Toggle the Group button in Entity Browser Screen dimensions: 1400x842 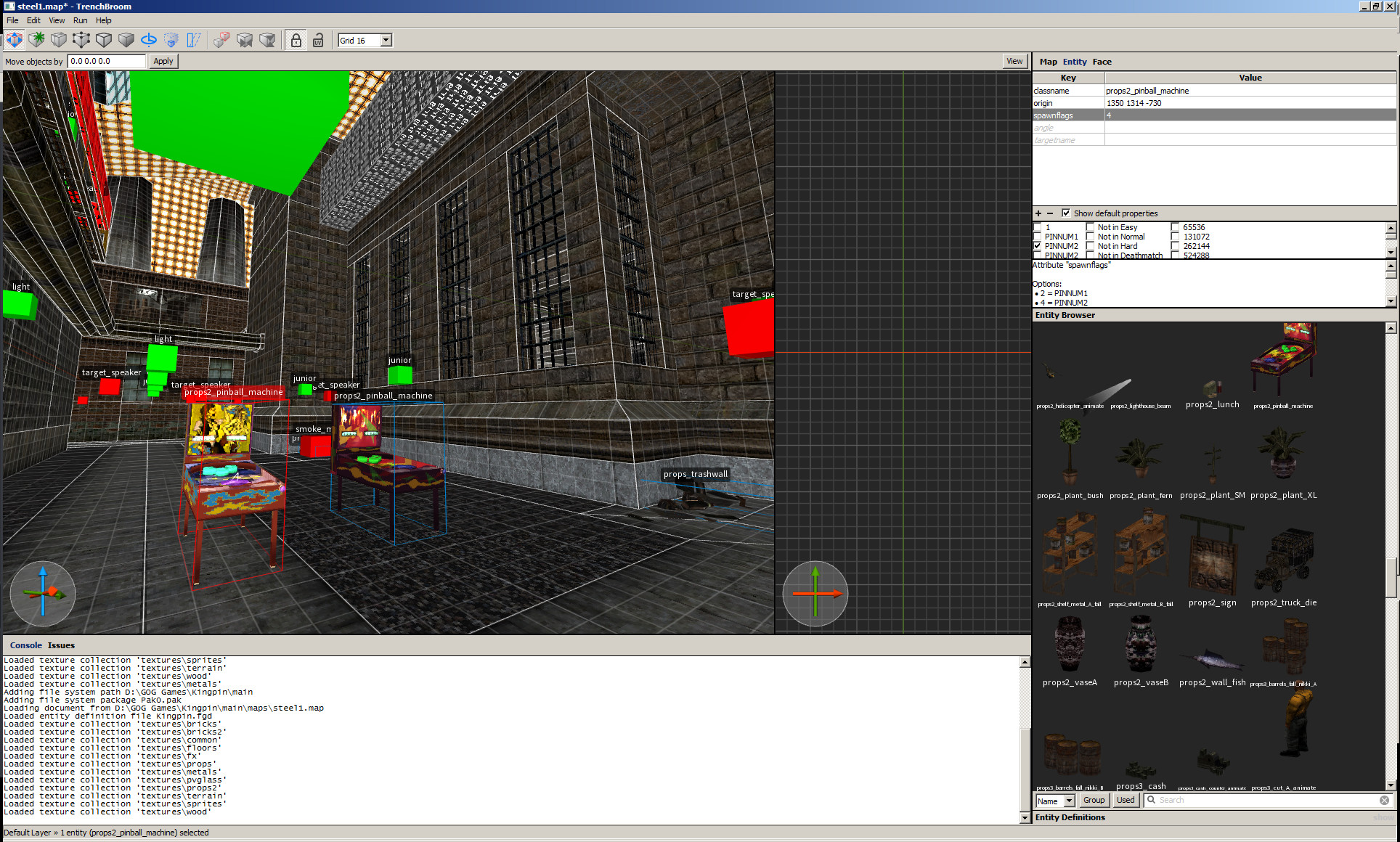(x=1094, y=800)
